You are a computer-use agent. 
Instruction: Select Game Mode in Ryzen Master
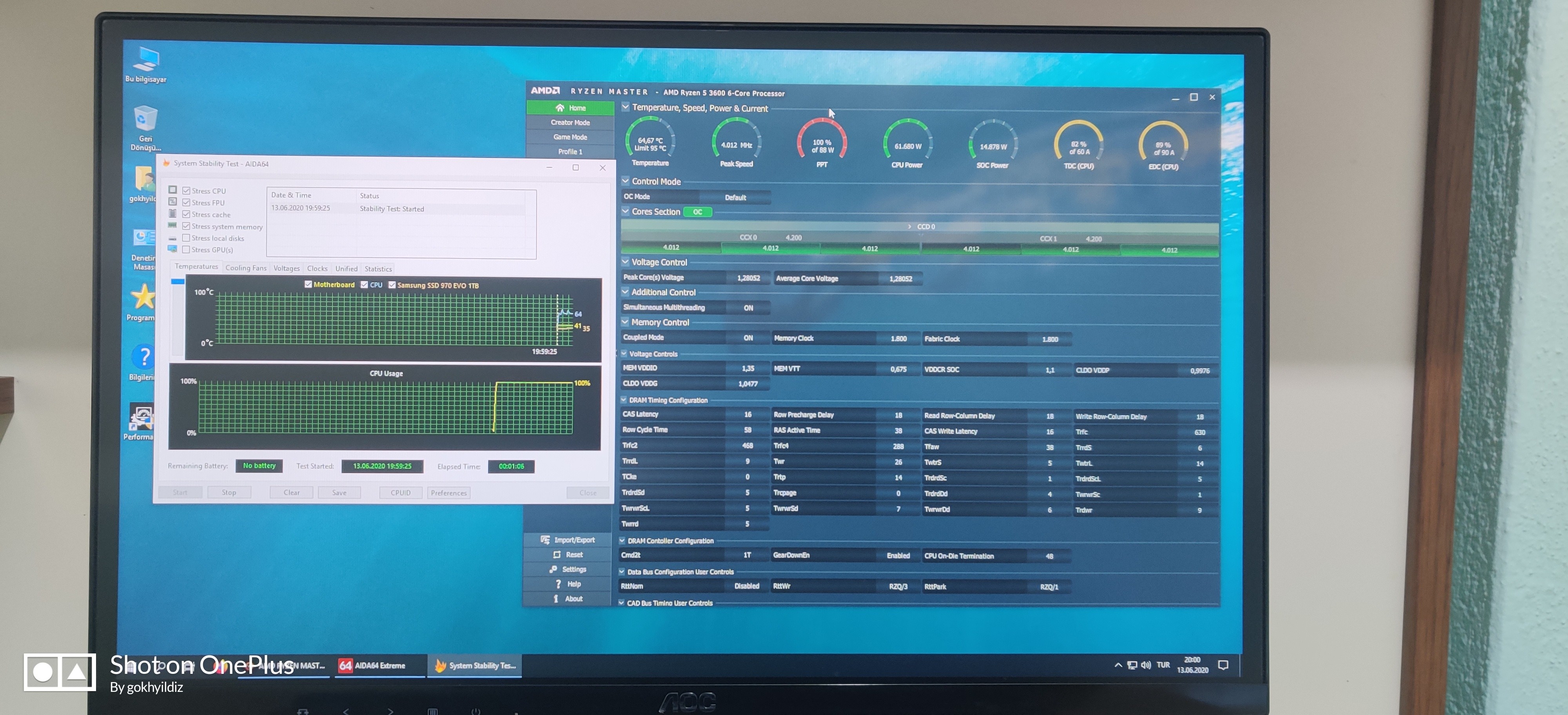tap(570, 137)
